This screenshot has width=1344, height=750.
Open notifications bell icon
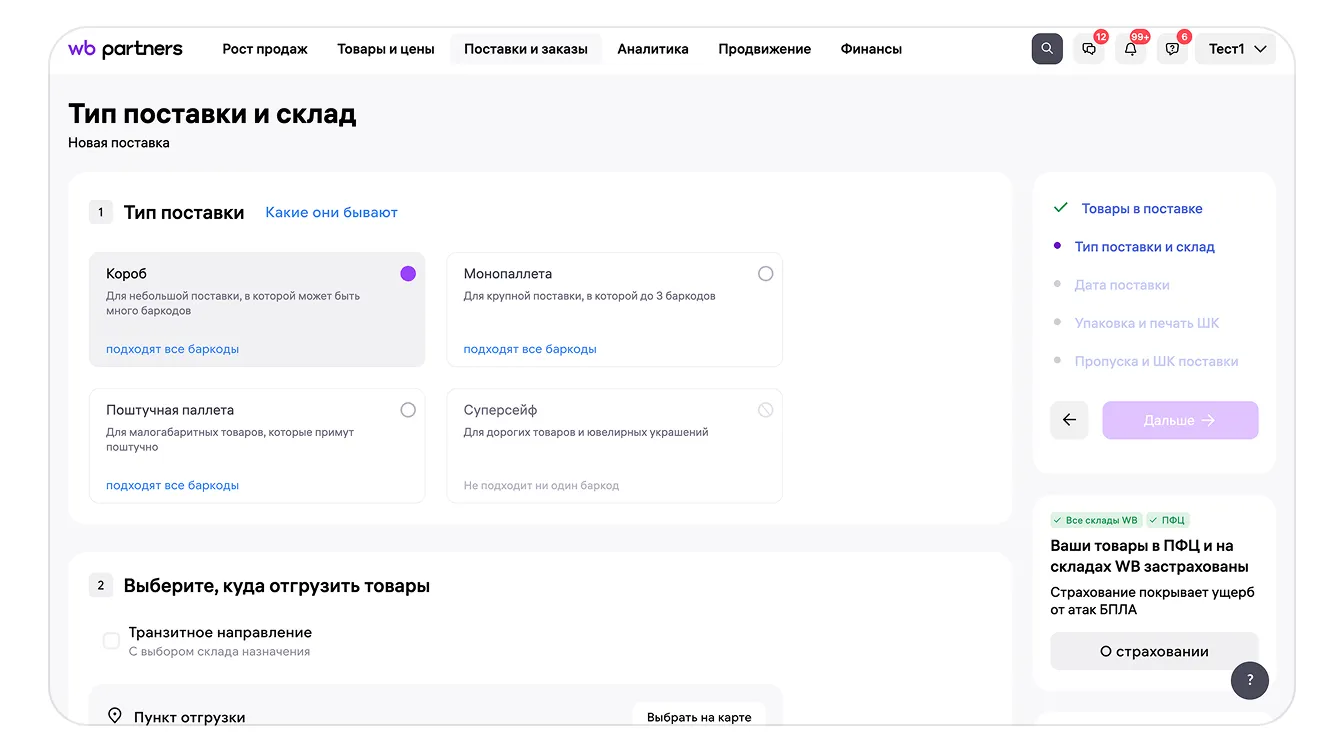coord(1131,49)
